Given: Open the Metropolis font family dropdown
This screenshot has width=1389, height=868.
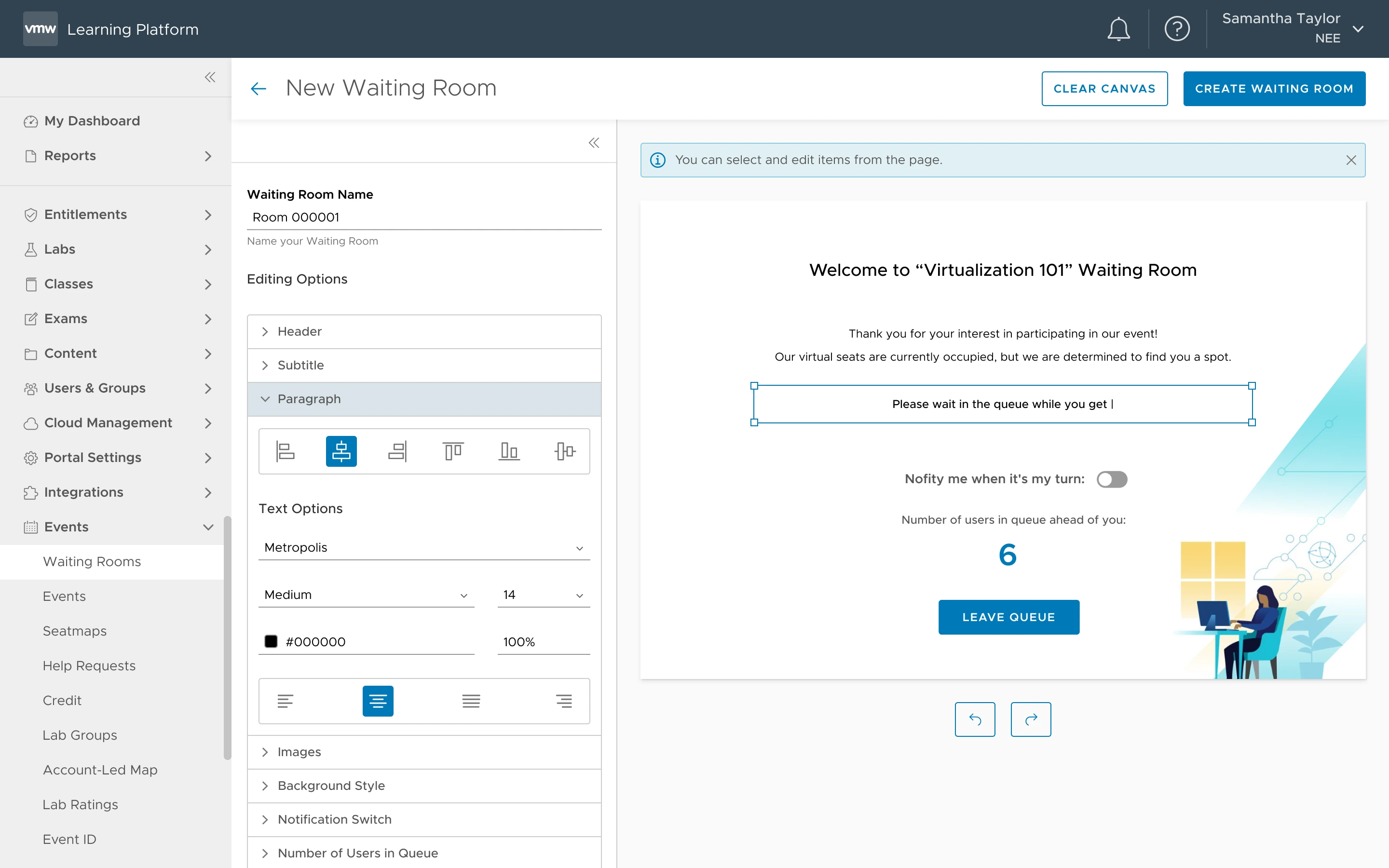Looking at the screenshot, I should tap(424, 547).
